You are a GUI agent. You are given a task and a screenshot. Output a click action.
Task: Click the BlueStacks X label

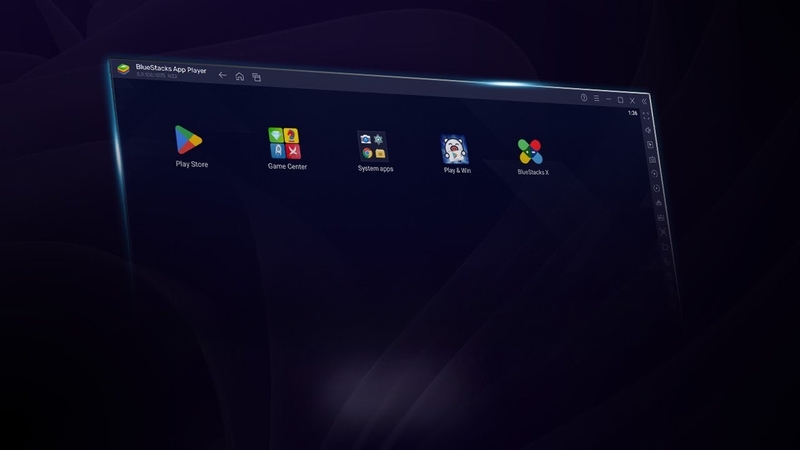pos(533,172)
